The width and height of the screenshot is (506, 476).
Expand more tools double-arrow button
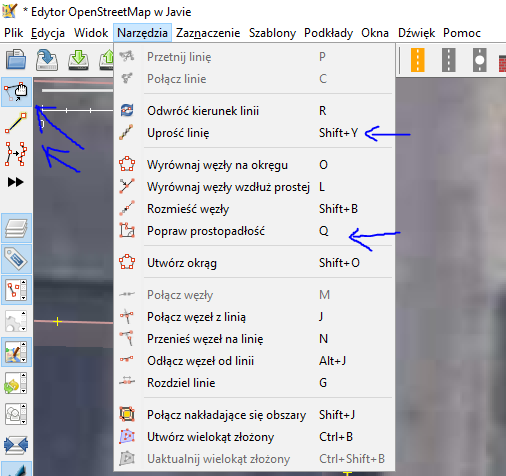pyautogui.click(x=16, y=182)
